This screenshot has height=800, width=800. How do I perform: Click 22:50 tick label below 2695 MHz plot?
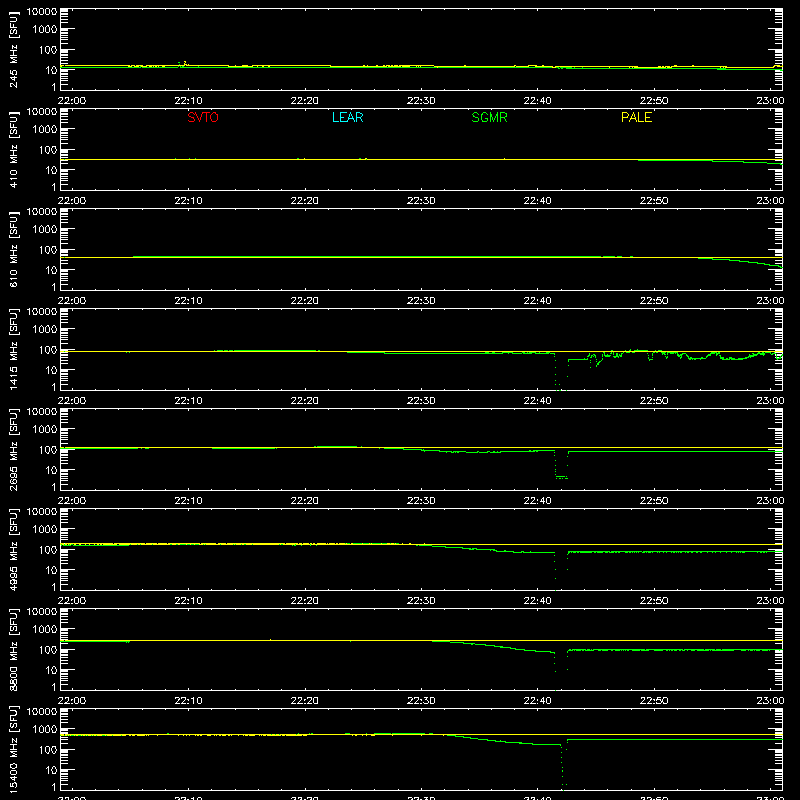point(654,501)
